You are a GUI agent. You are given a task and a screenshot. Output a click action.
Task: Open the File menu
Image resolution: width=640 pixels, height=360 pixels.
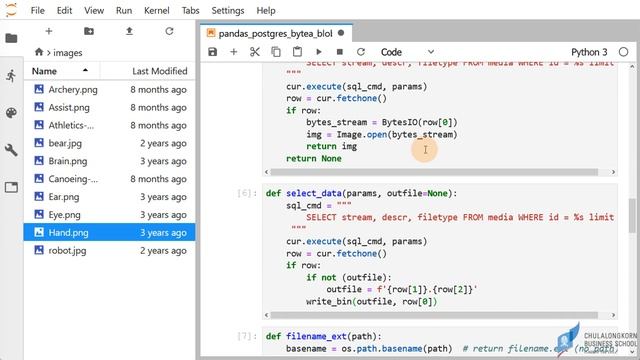tap(38, 10)
